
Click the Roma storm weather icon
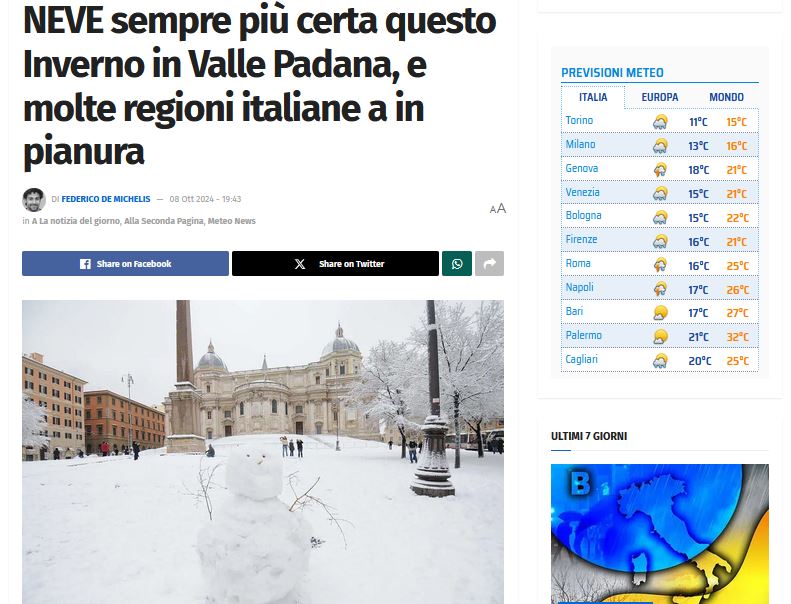[x=660, y=265]
